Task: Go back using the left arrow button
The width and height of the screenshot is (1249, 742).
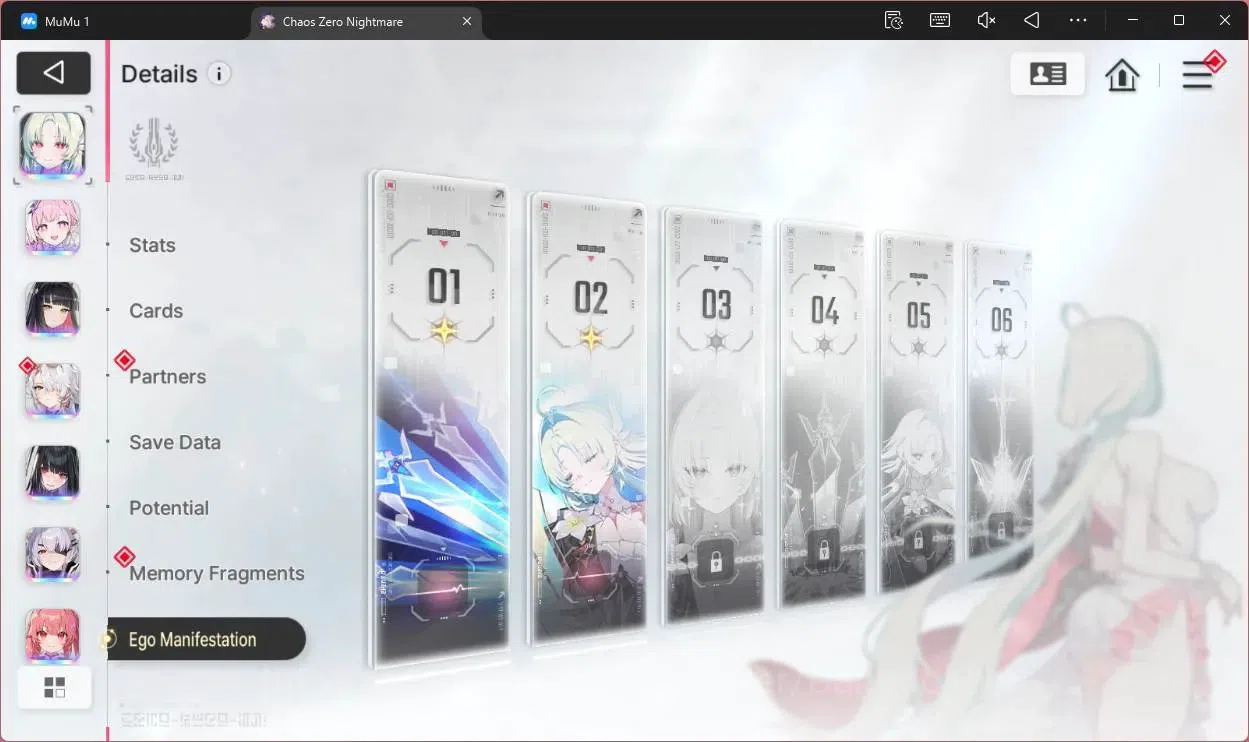Action: tap(54, 73)
